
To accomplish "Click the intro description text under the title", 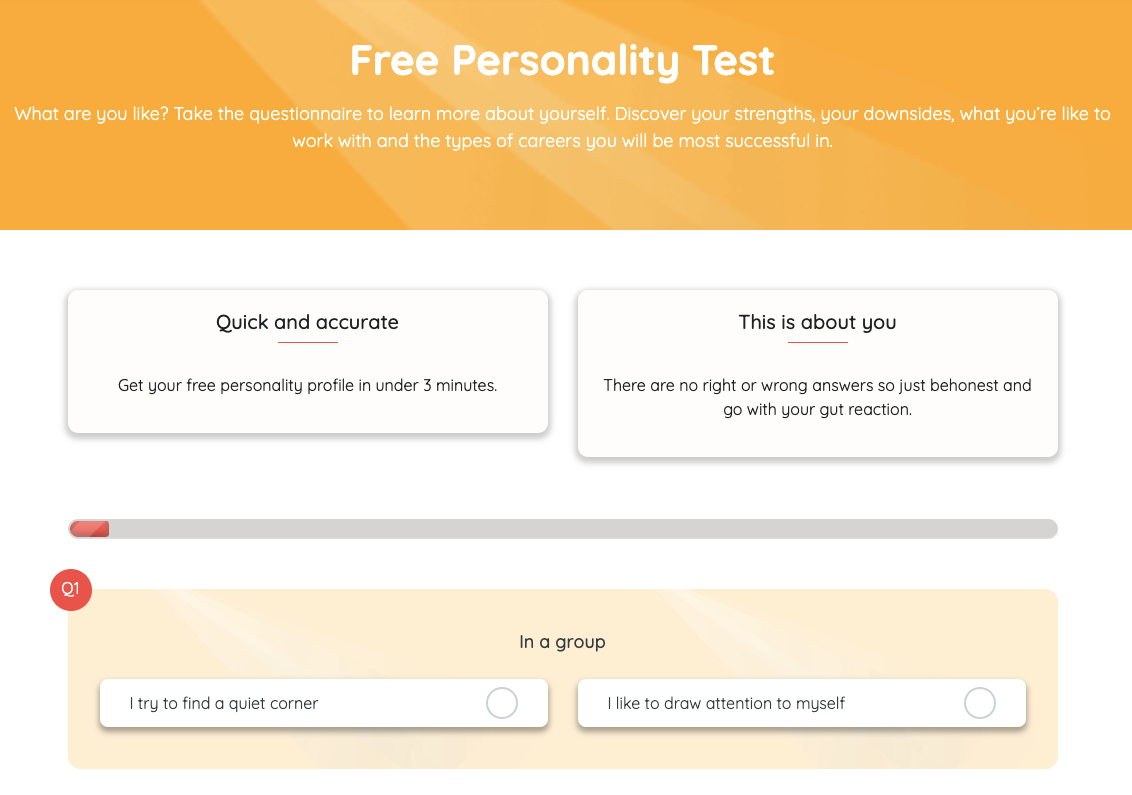I will (562, 127).
